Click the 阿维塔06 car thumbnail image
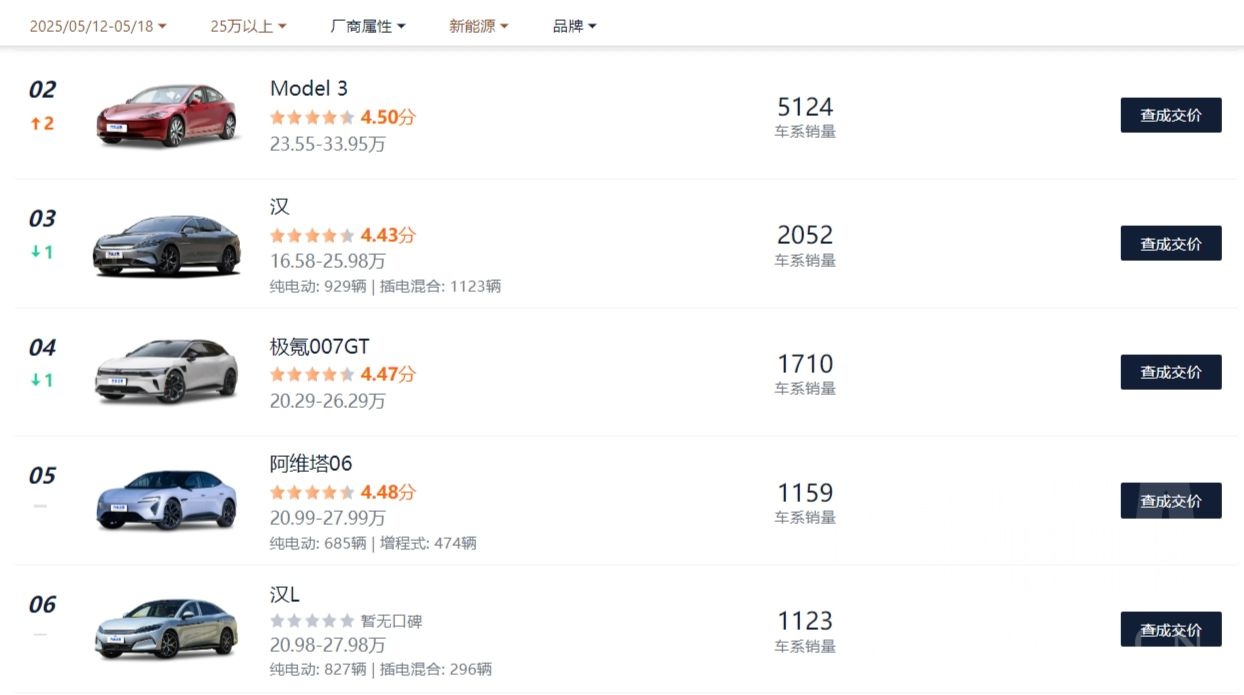Screen dimensions: 1244x695 pos(166,501)
